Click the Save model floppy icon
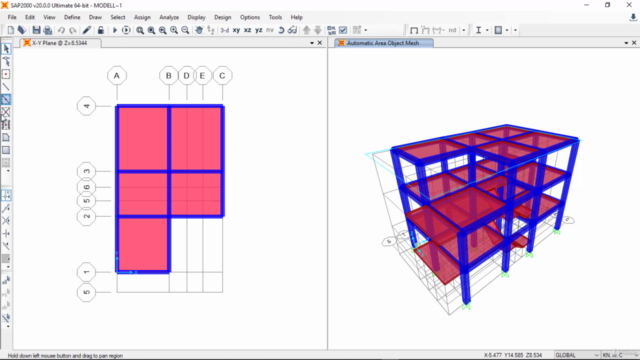The image size is (640, 360). click(36, 30)
